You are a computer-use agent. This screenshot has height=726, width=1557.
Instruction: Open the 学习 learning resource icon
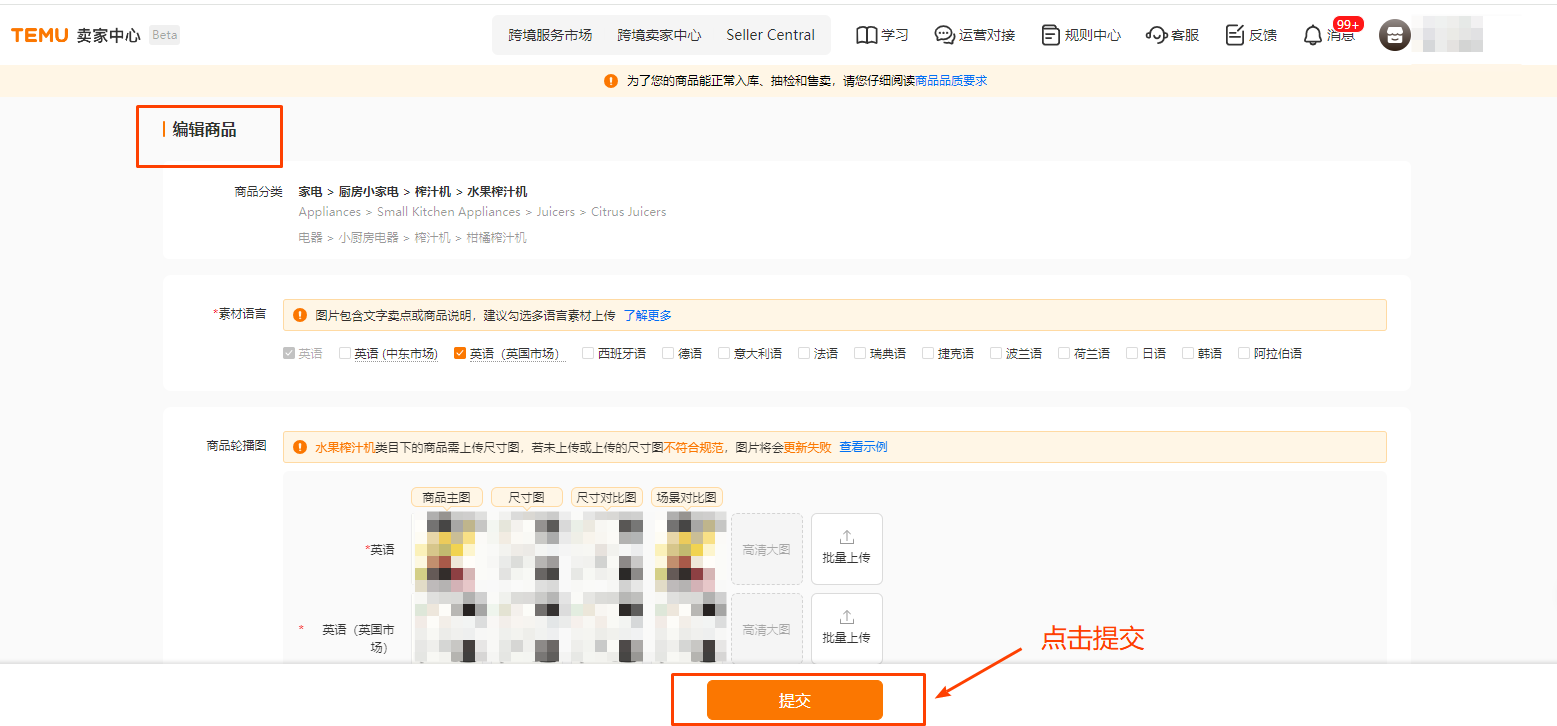(x=882, y=34)
